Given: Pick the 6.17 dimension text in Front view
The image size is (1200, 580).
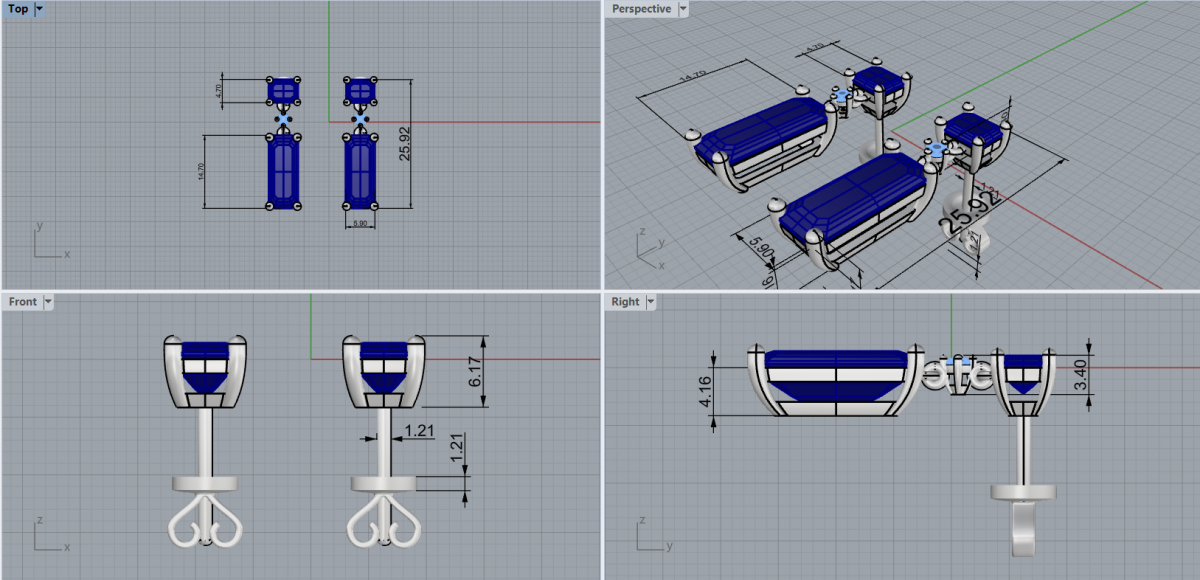Looking at the screenshot, I should 476,372.
